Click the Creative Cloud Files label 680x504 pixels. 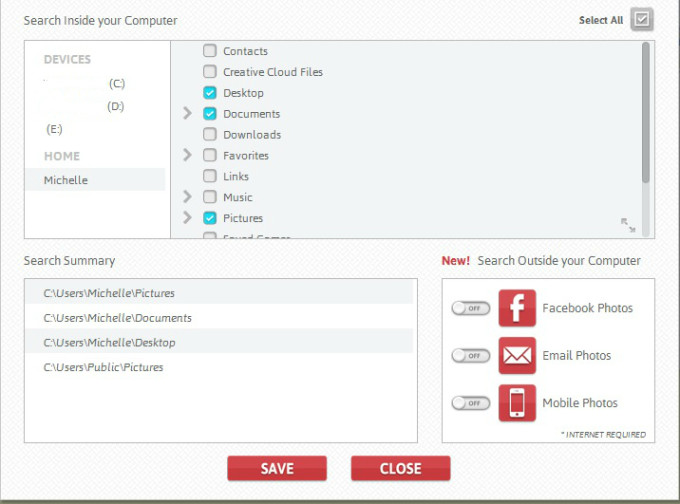pos(273,72)
